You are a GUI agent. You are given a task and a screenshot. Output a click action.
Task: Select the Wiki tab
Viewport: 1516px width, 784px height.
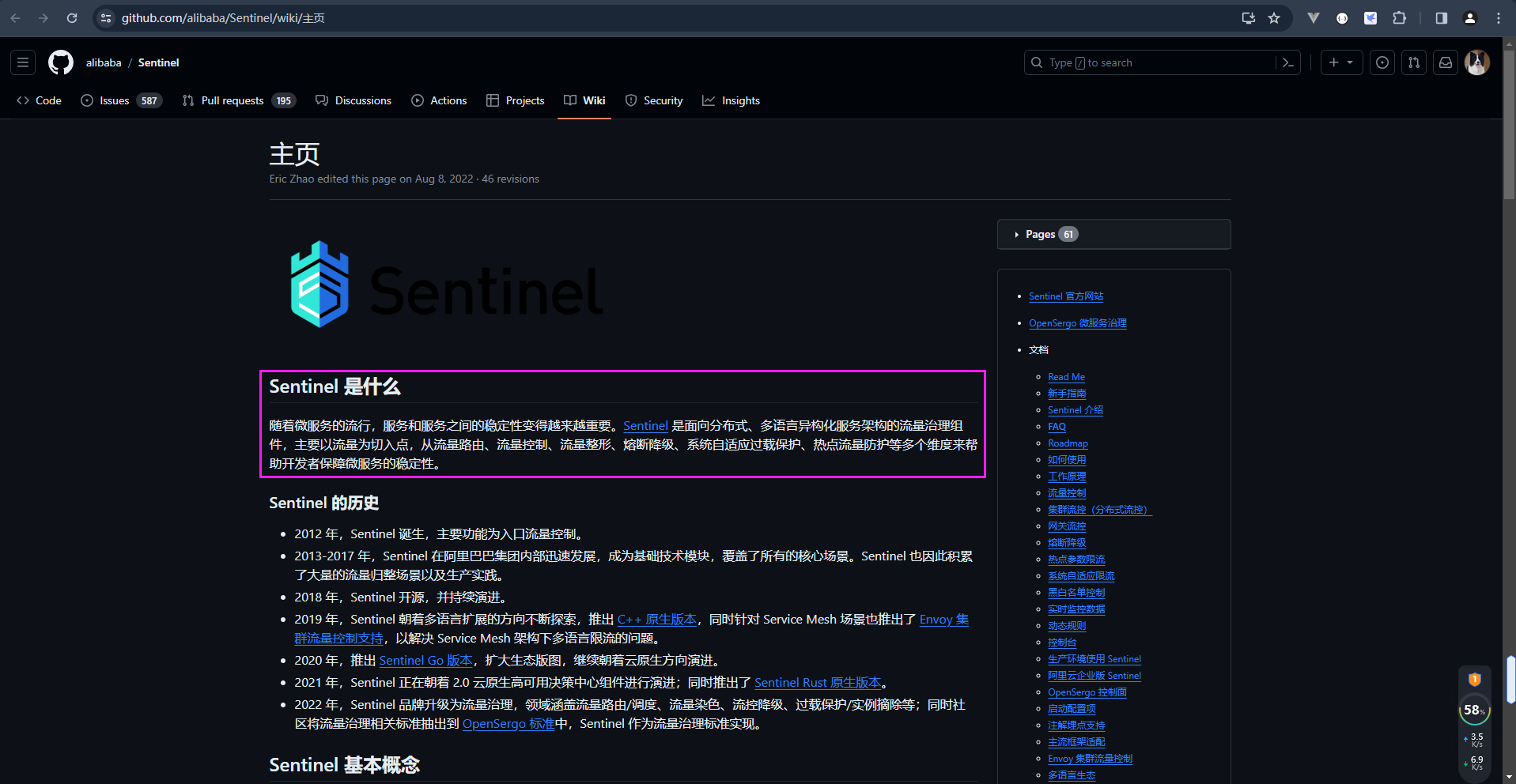point(584,100)
